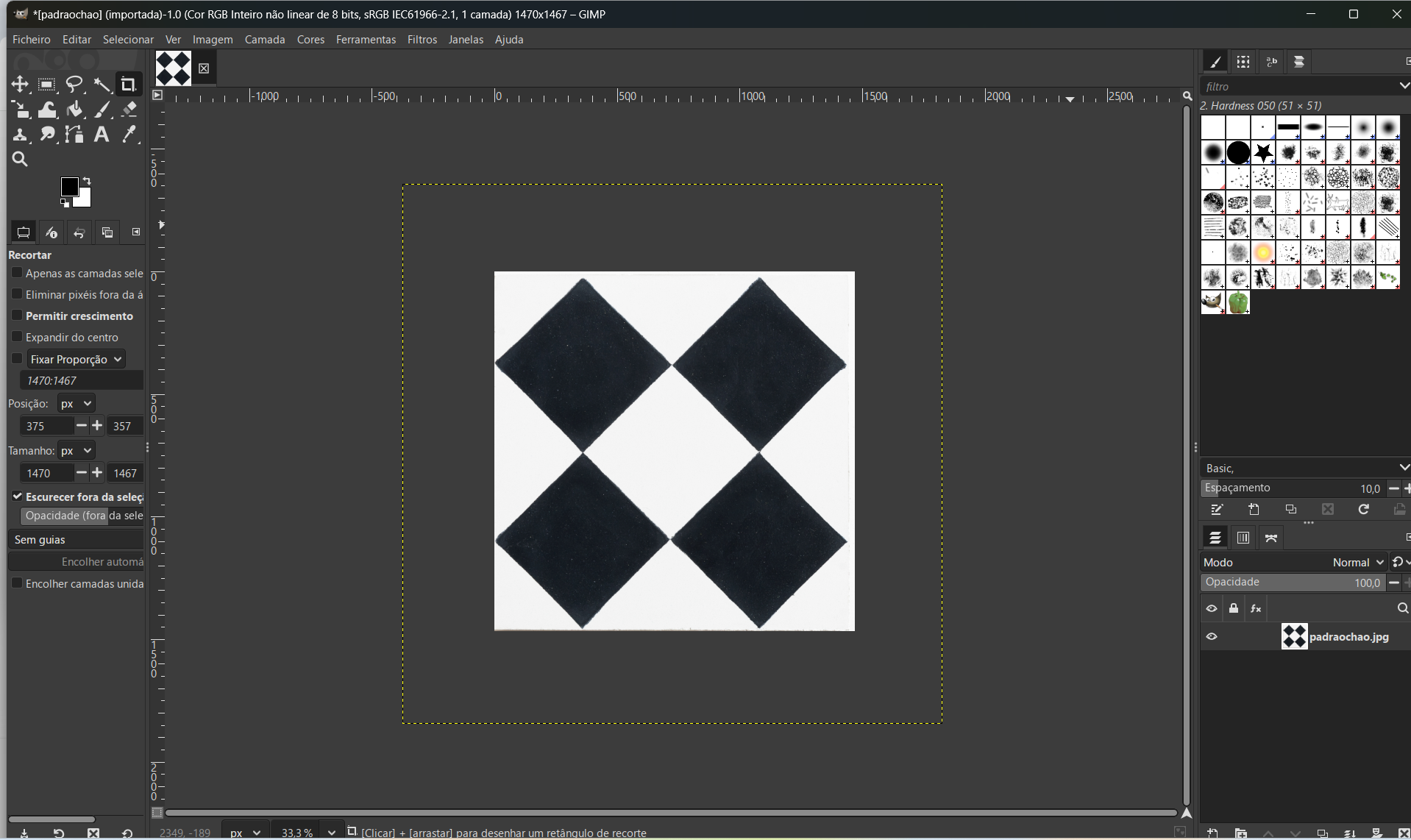Image resolution: width=1411 pixels, height=840 pixels.
Task: Click the black foreground color swatch
Action: click(x=69, y=187)
